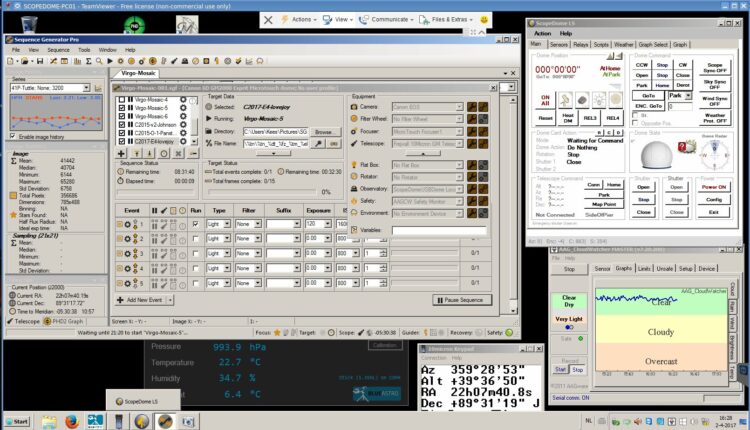Toggle Virgo-Mosaic-6 target checkbox
This screenshot has width=750, height=430.
(x=122, y=117)
